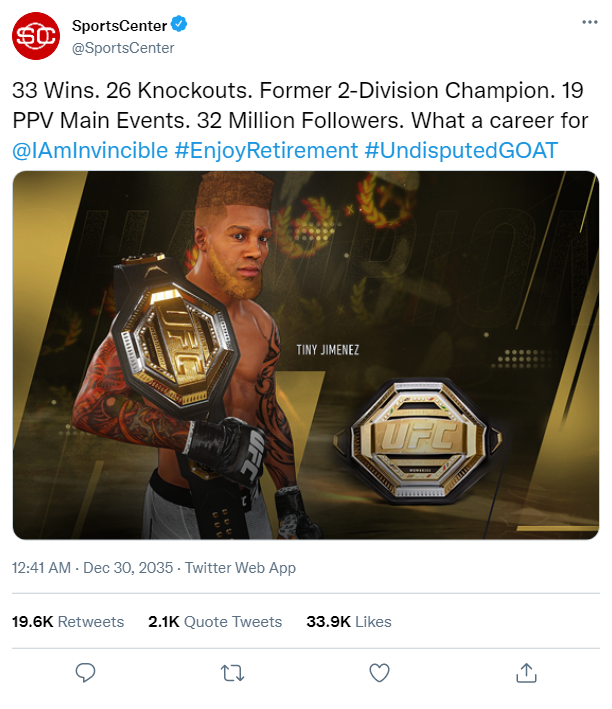
Task: Open the #UndisputedGOAT hashtag
Action: (461, 150)
